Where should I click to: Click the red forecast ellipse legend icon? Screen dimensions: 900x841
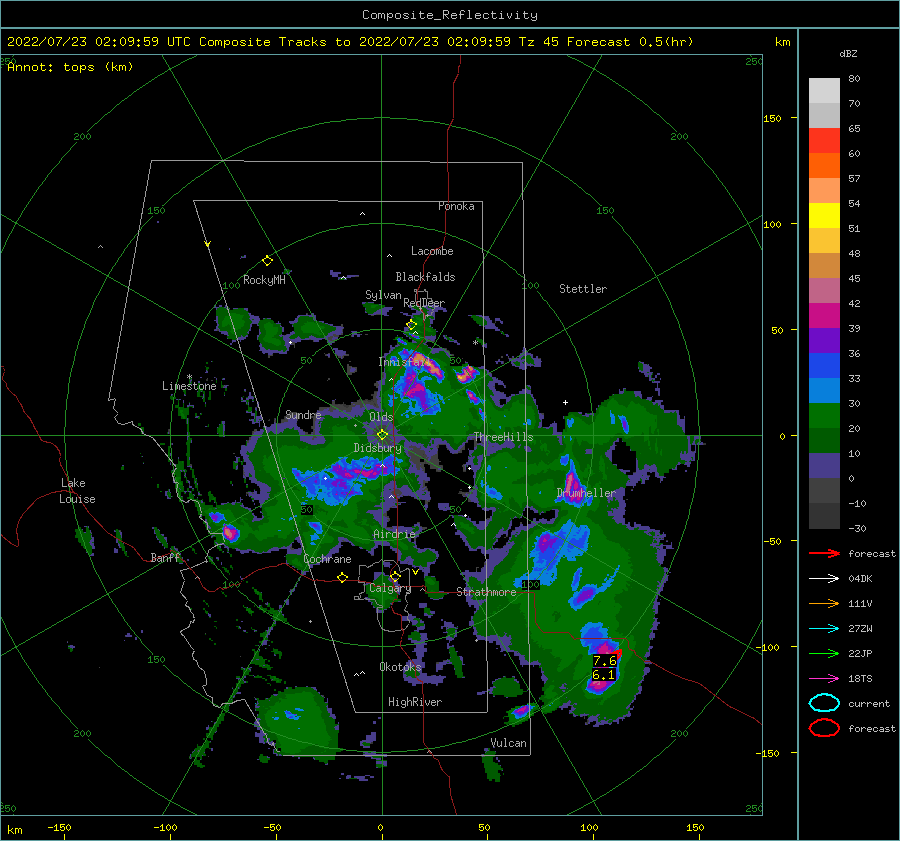tap(824, 728)
